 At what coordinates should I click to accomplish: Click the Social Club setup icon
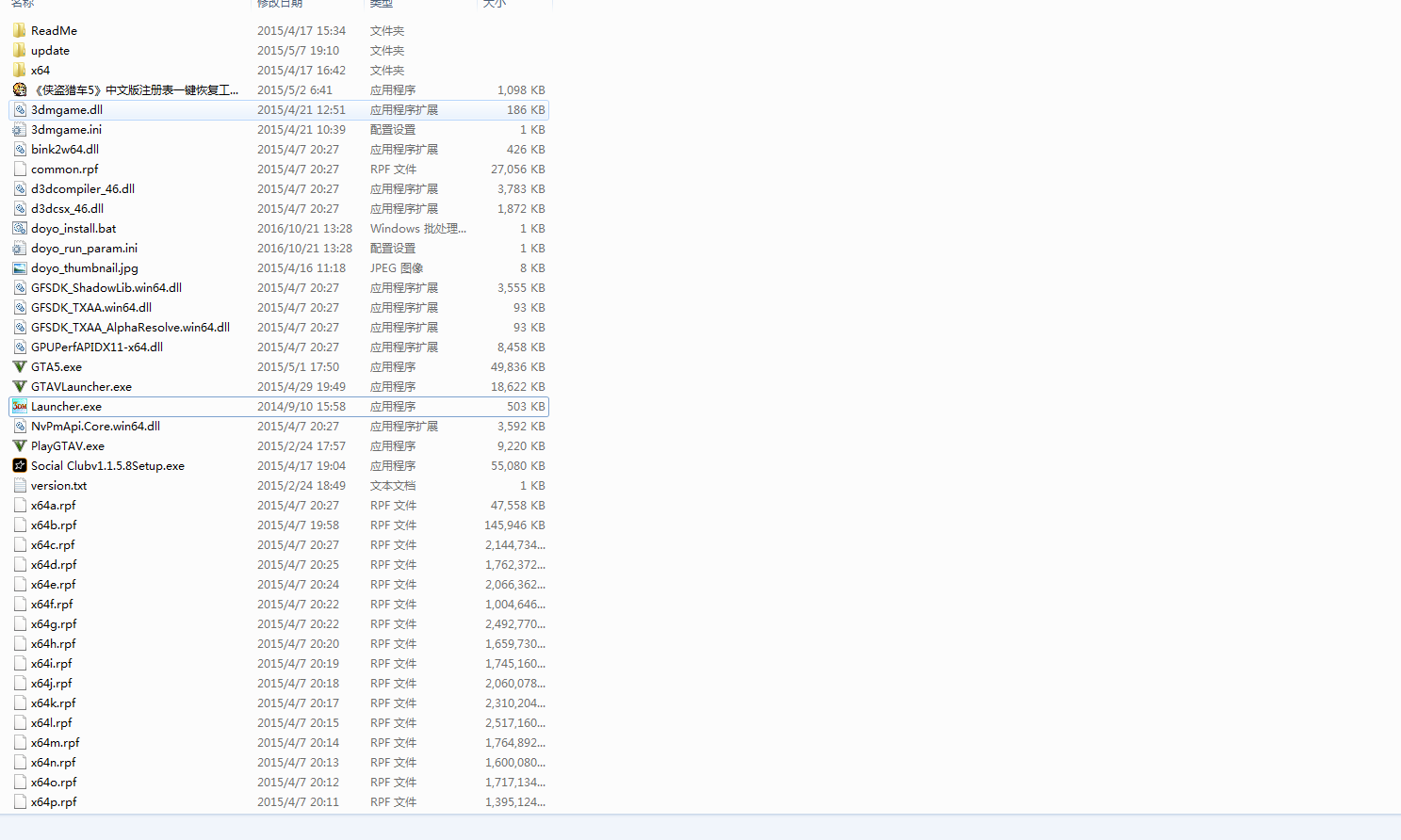(x=20, y=465)
